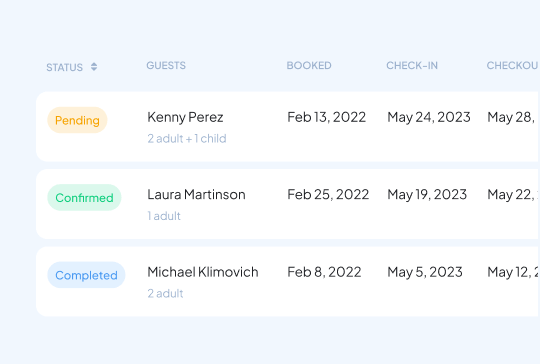Click checkout date May 28 for Kenny Perez
This screenshot has height=364, width=540.
coord(511,117)
